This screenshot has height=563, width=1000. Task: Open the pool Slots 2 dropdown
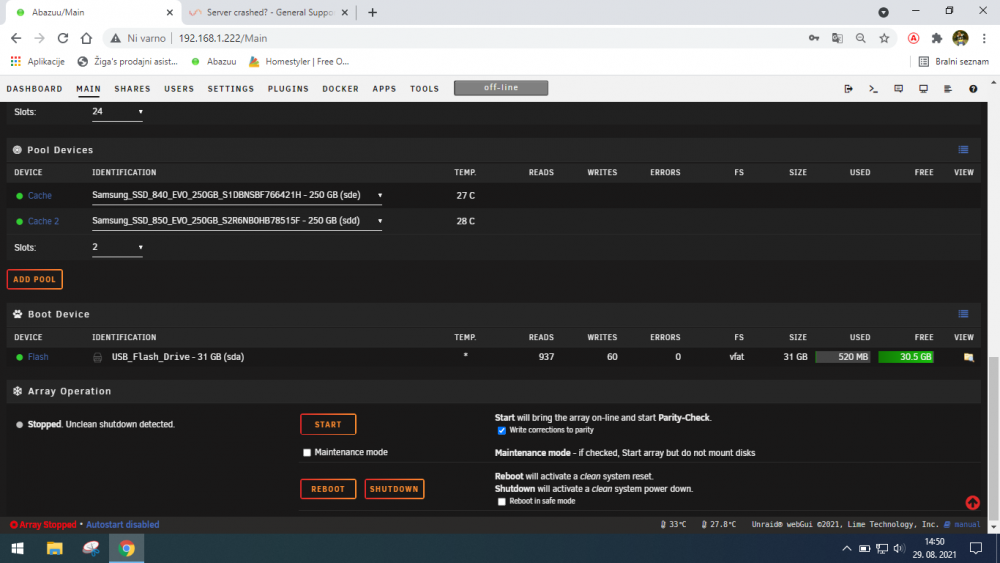tap(117, 247)
